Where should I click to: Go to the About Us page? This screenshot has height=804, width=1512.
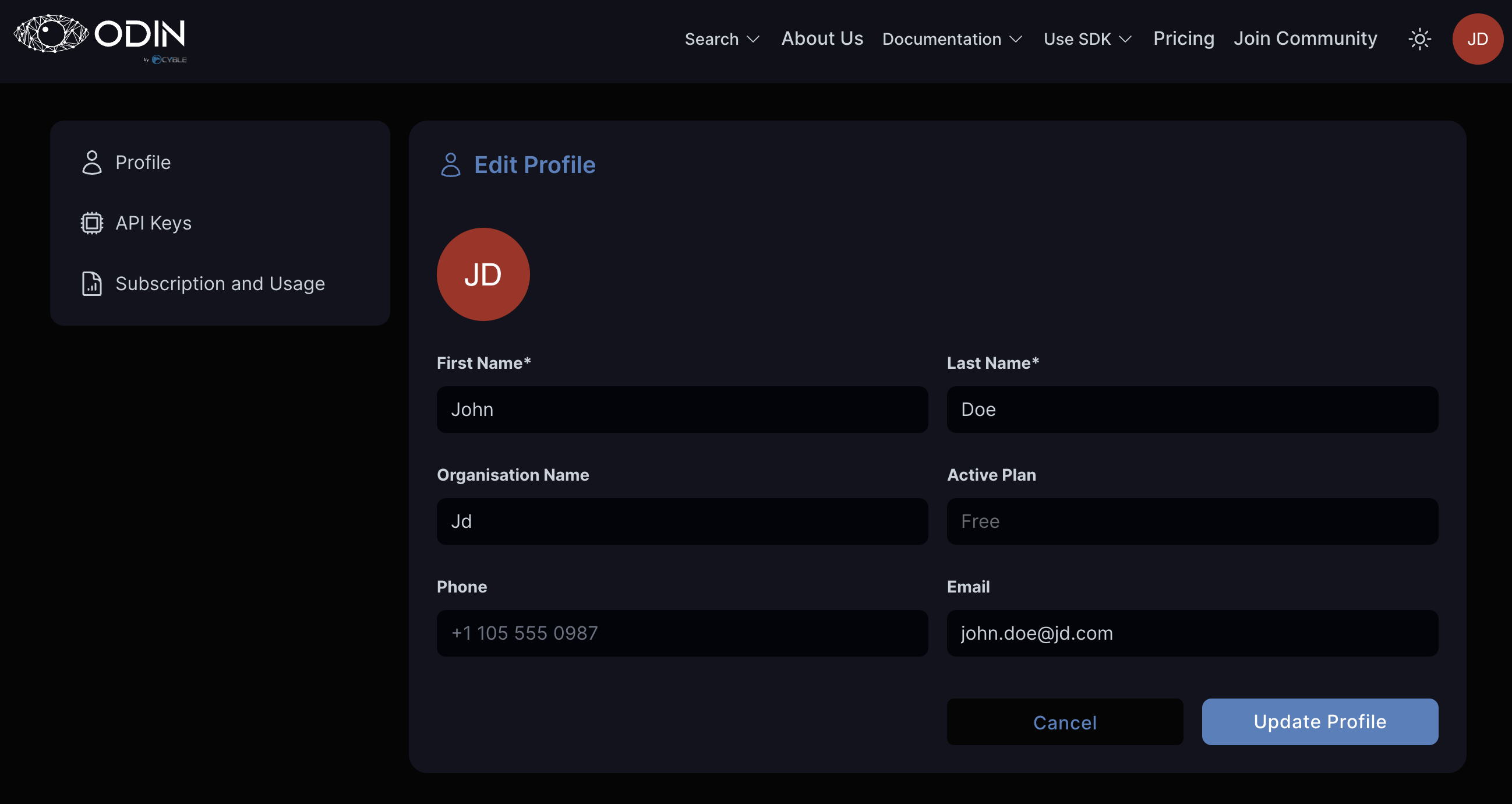point(822,39)
